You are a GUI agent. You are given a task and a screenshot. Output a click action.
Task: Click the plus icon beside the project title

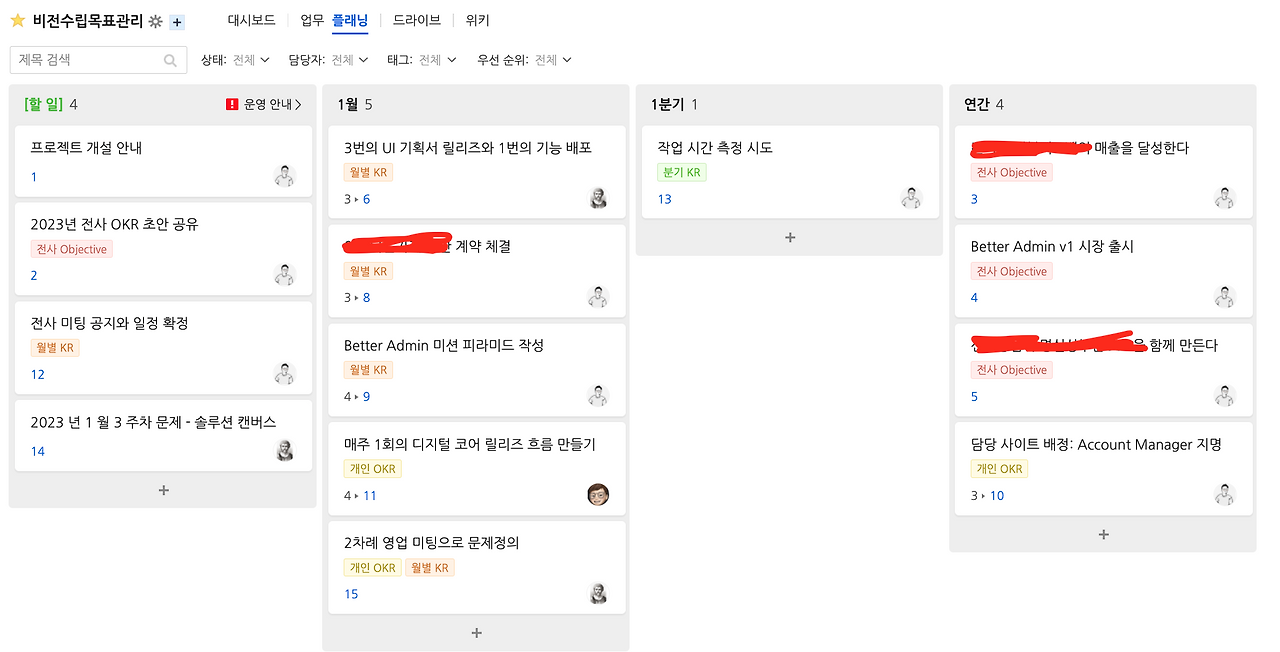[177, 22]
